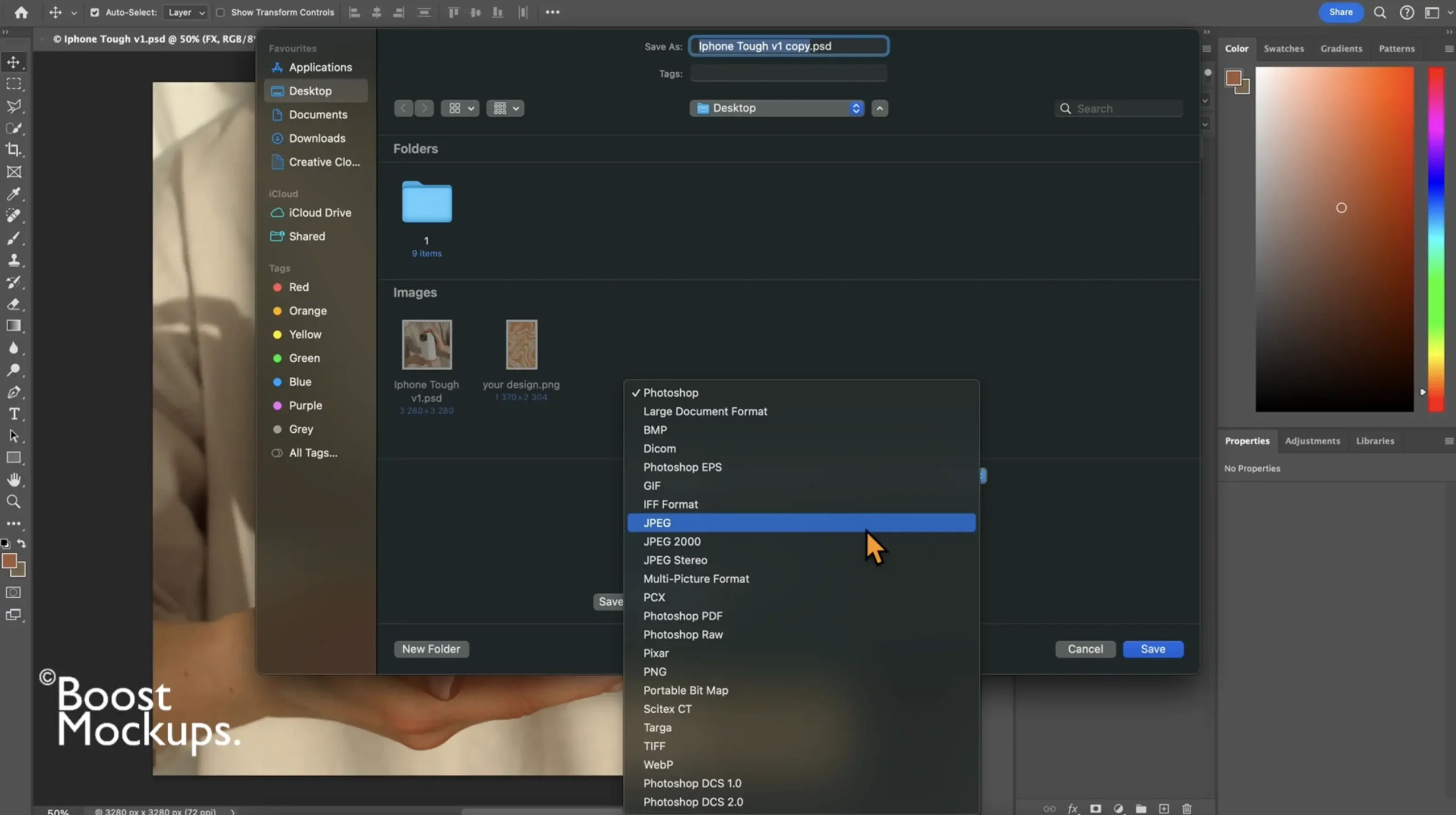Select the Rectangular Marquee tool
Image resolution: width=1456 pixels, height=815 pixels.
tap(14, 84)
